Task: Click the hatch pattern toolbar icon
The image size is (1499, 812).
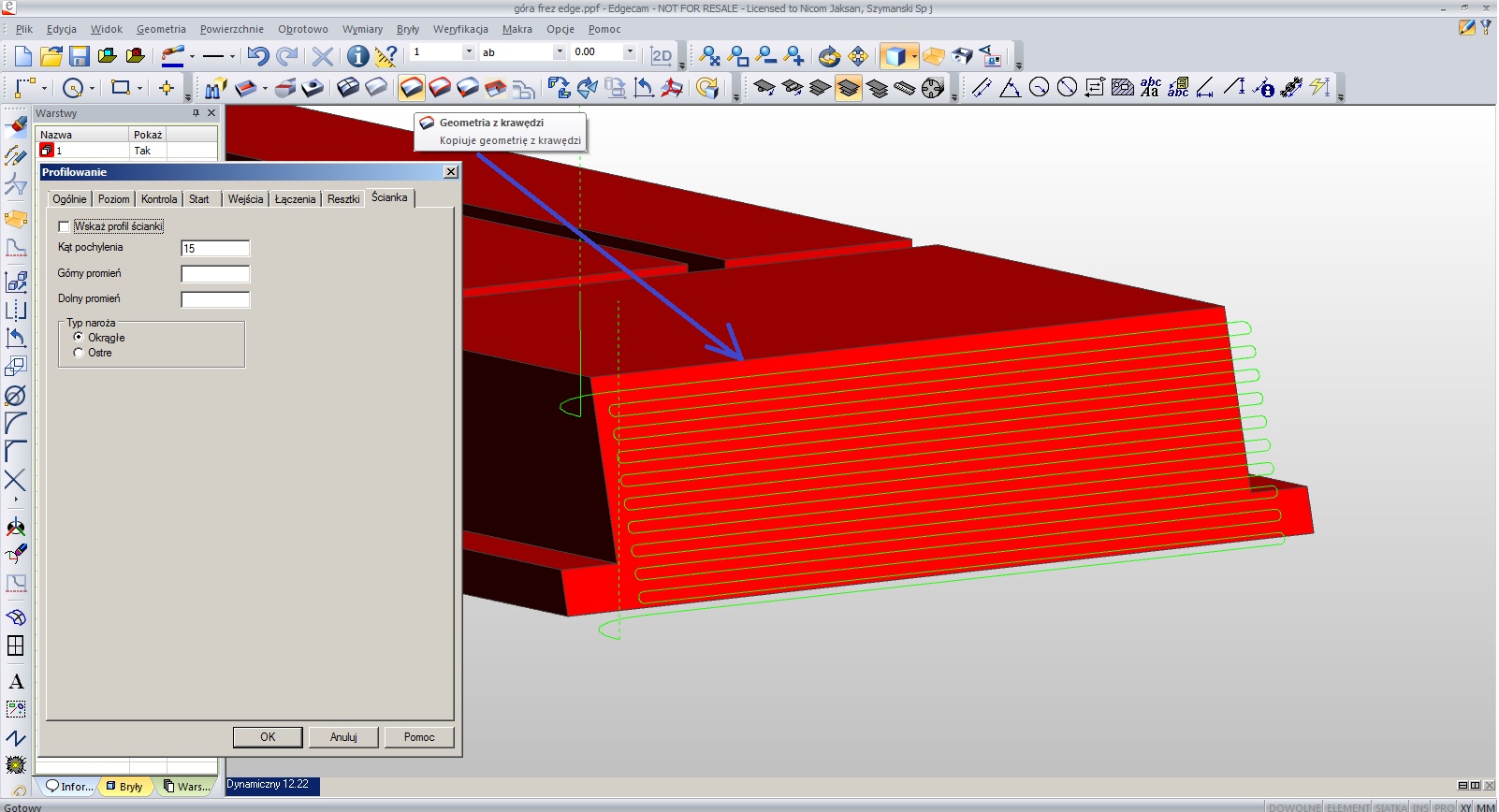Action: coord(1123,88)
